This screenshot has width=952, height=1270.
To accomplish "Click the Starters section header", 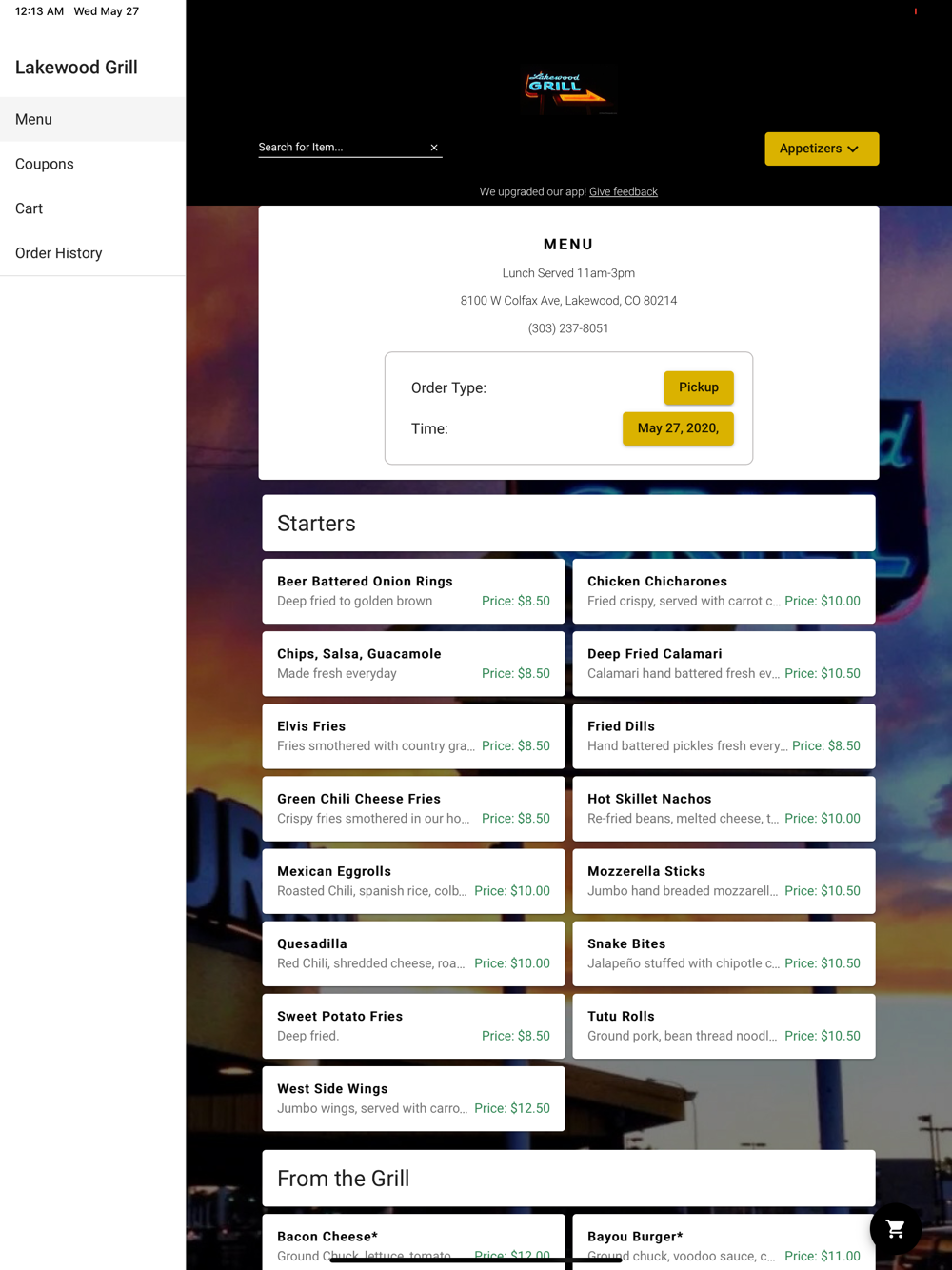I will pyautogui.click(x=568, y=523).
